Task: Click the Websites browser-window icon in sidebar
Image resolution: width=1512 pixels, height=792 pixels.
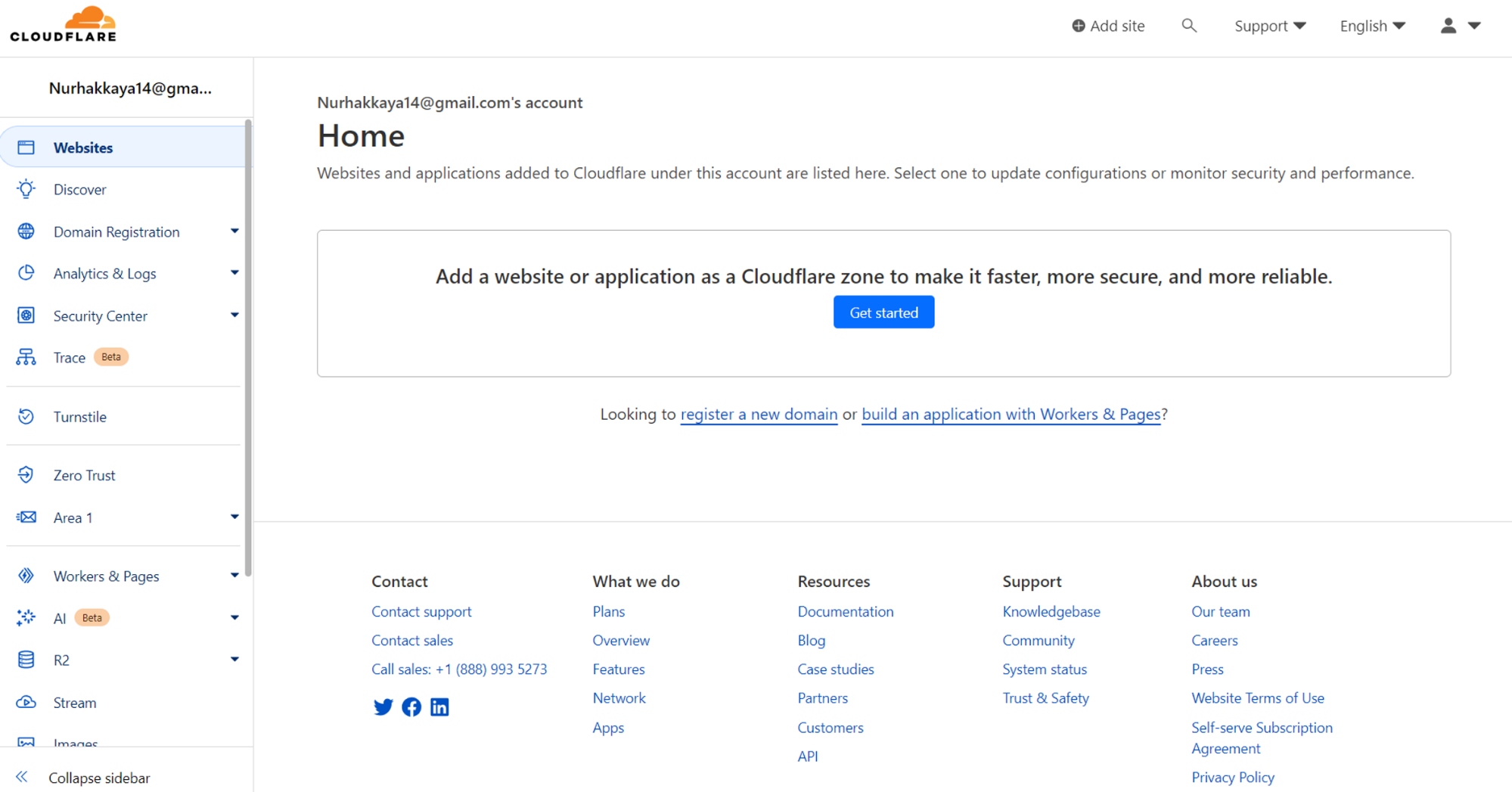Action: [26, 148]
